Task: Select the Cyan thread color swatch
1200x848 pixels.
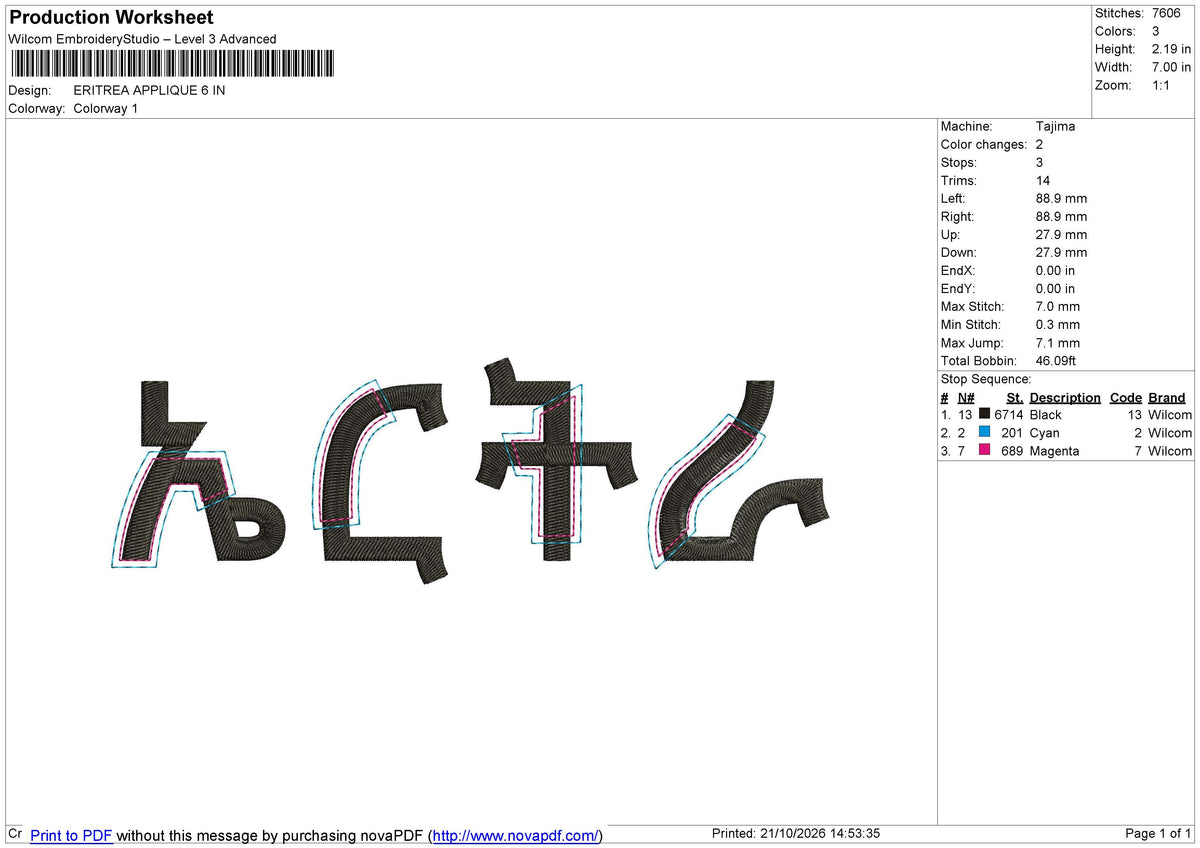Action: (985, 432)
